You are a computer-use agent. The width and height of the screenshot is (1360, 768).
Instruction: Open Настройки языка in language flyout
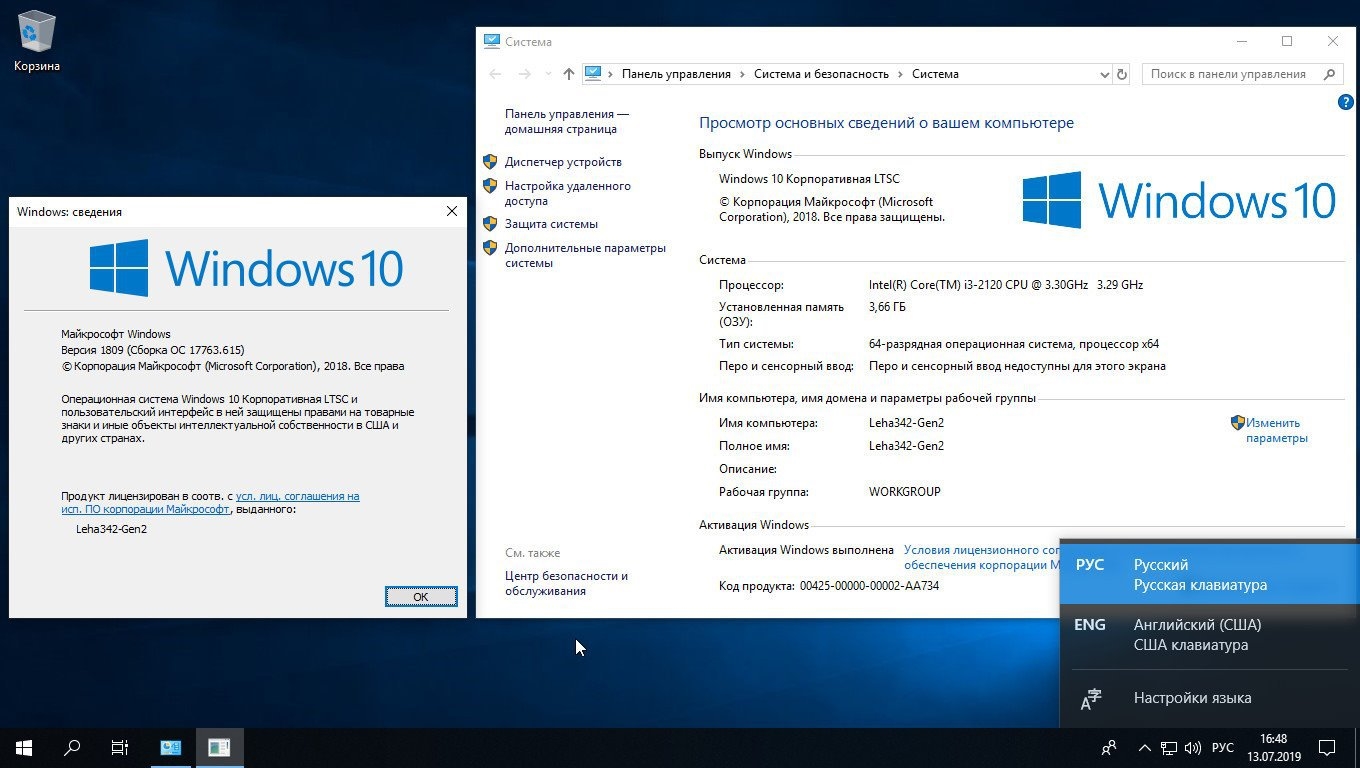tap(1209, 698)
